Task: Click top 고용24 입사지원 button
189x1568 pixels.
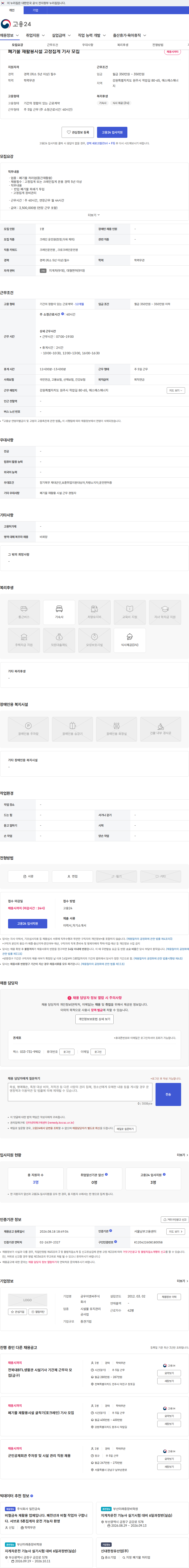Action: [112, 132]
